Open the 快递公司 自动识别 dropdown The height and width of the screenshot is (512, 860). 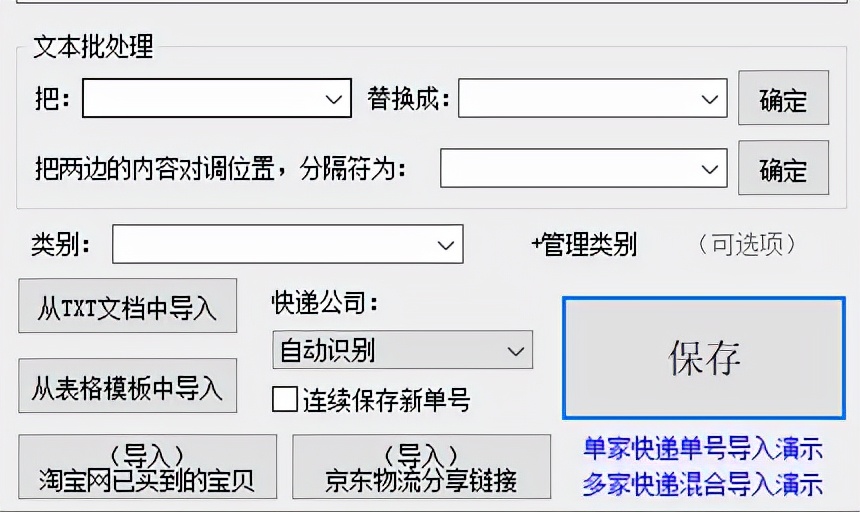[403, 350]
